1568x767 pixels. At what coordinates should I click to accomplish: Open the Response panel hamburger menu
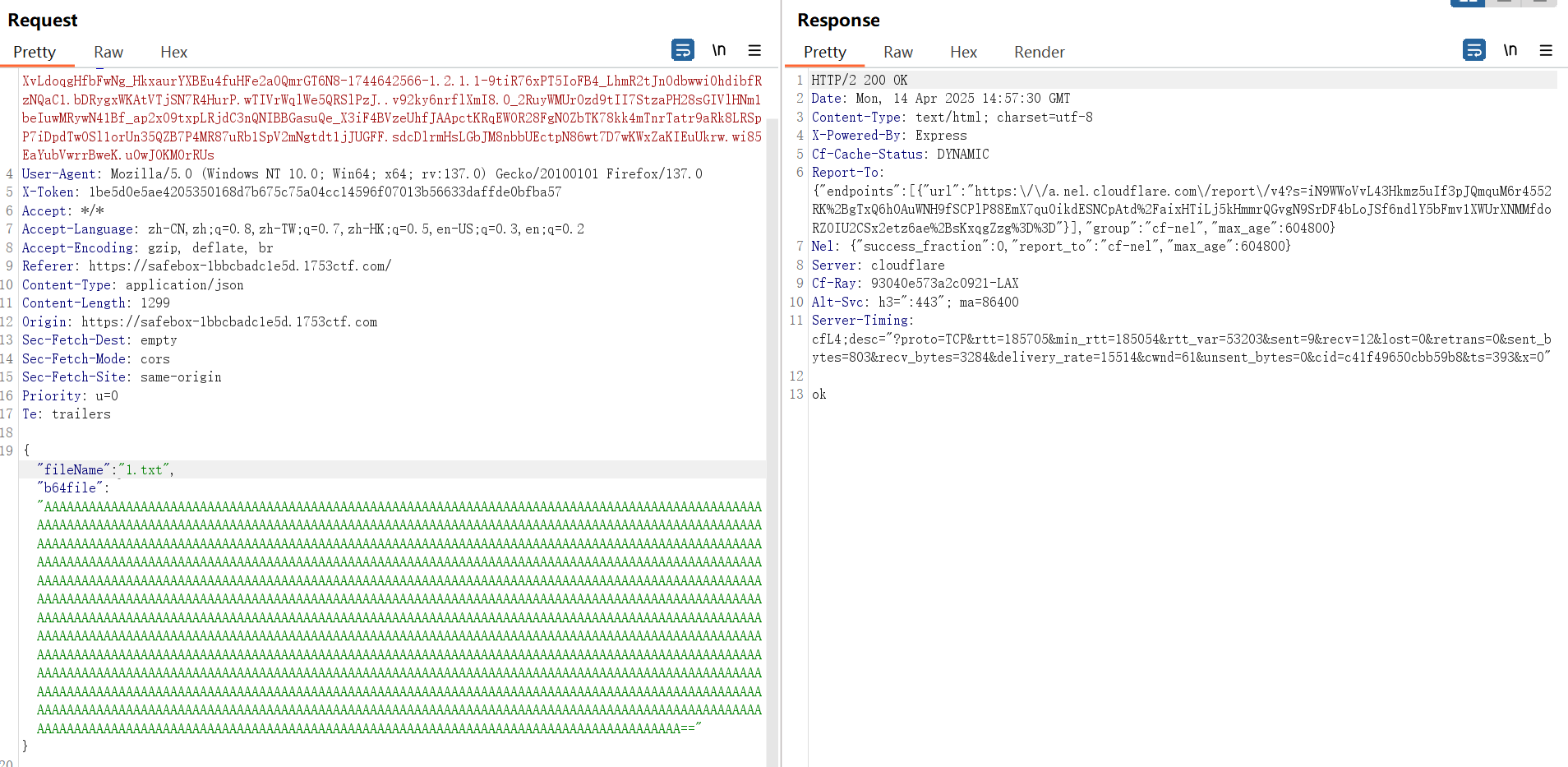point(1546,50)
